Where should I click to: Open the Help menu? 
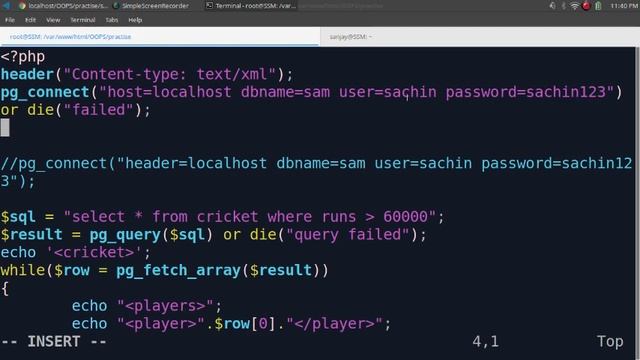[135, 20]
